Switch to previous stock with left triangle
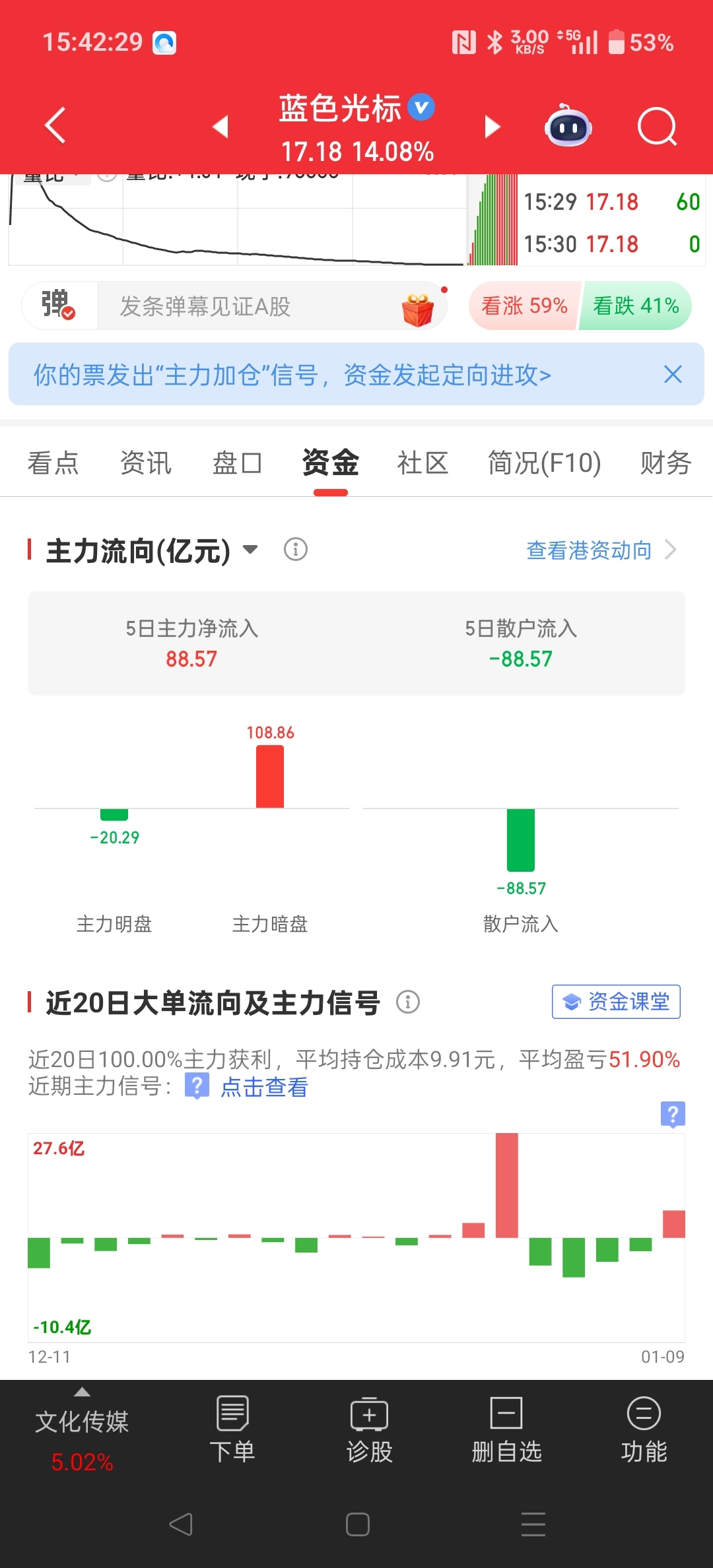Screen dimensions: 713x1568 pos(221,127)
